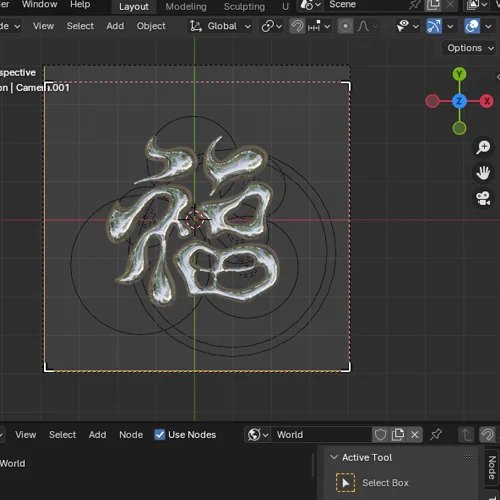Click the zoom magnifier viewport icon

pyautogui.click(x=483, y=147)
